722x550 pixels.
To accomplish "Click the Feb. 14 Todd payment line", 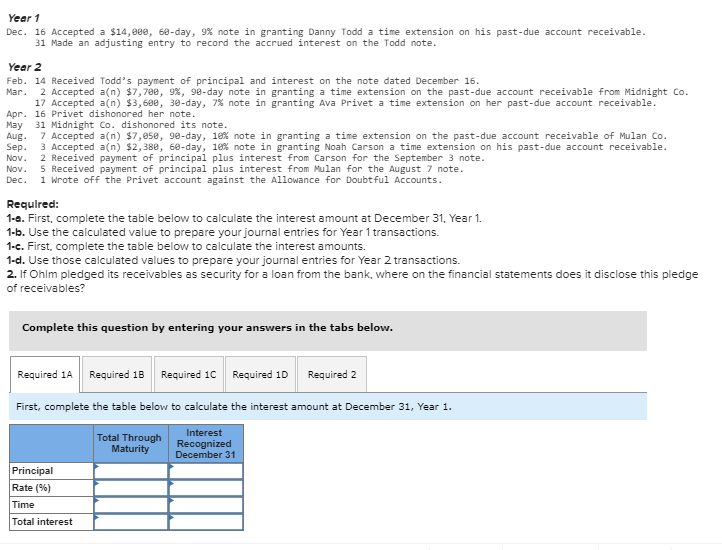I will point(243,81).
